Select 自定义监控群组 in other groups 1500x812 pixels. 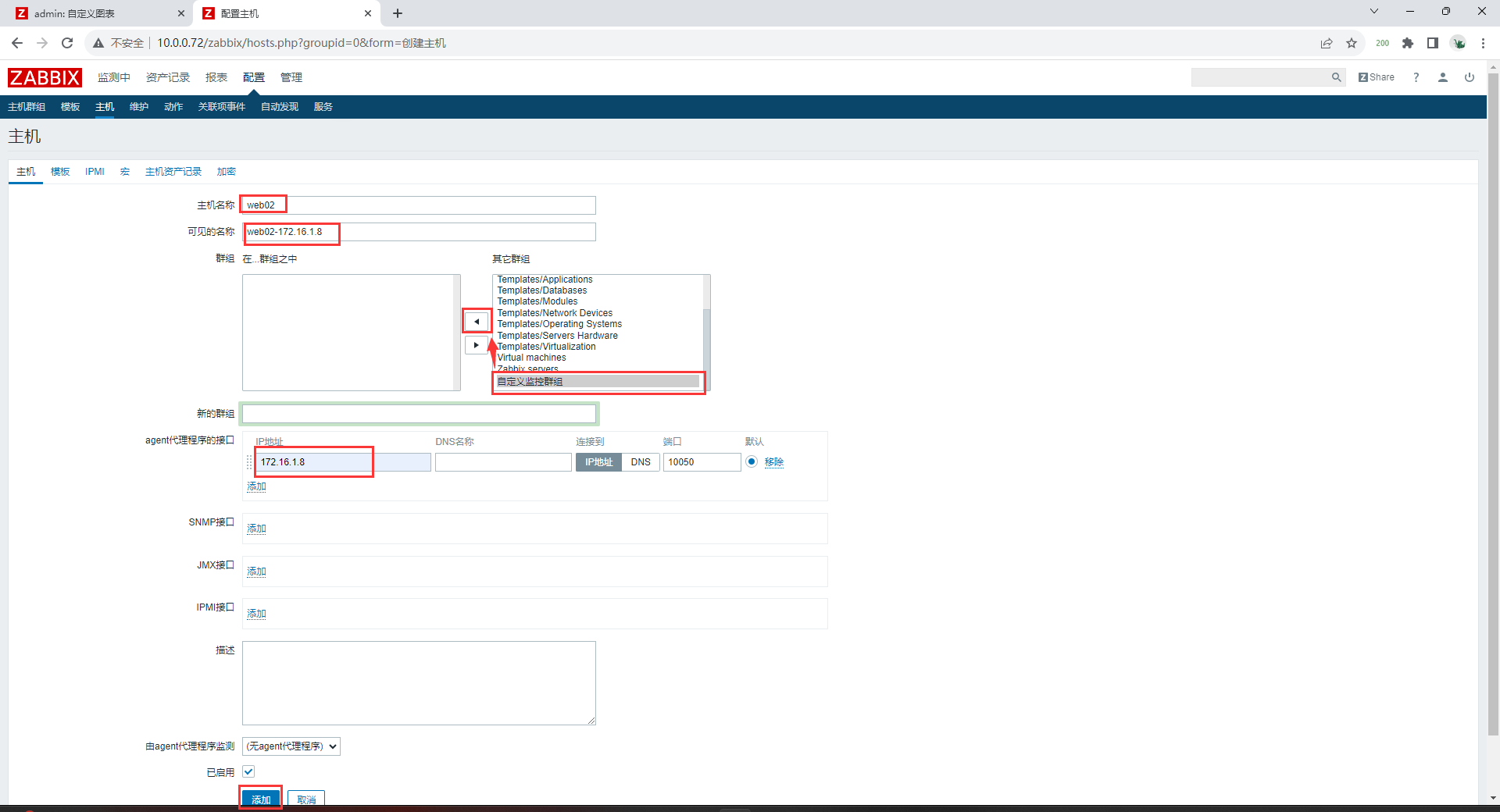[x=598, y=382]
